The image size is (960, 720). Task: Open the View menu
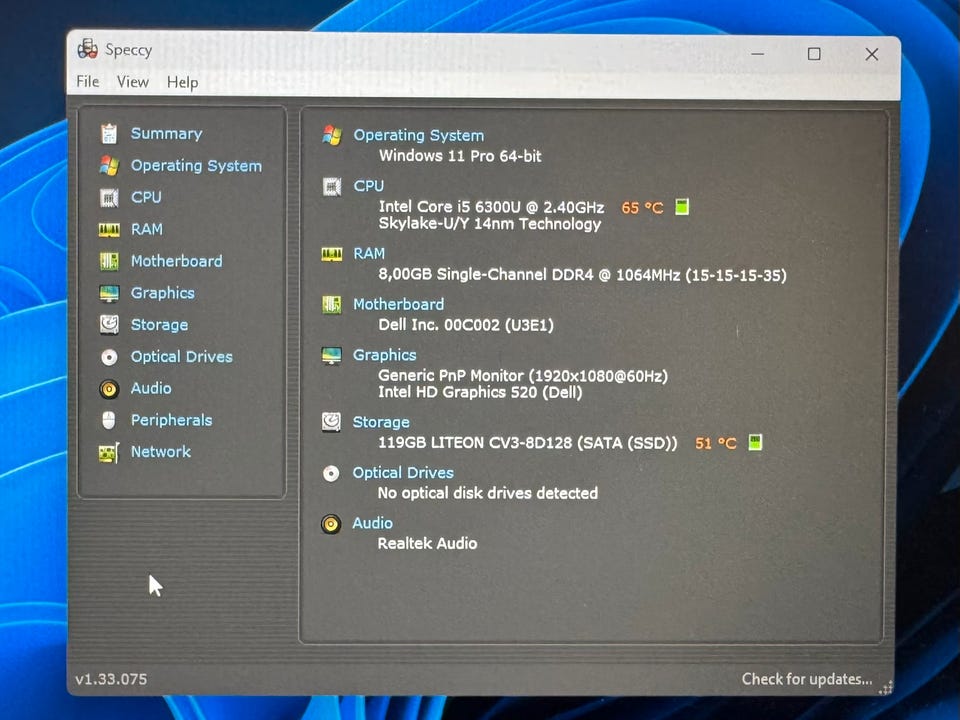132,82
